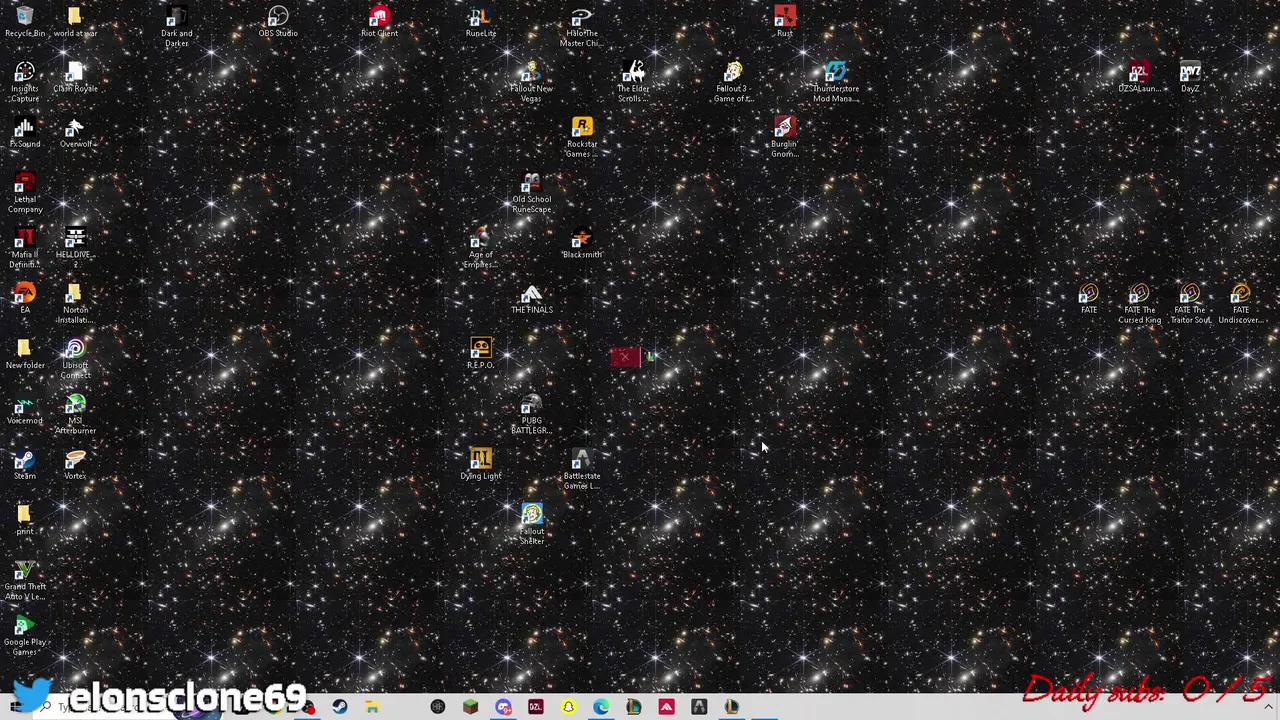1280x720 pixels.
Task: Launch Voicemod from the desktop
Action: click(x=25, y=409)
